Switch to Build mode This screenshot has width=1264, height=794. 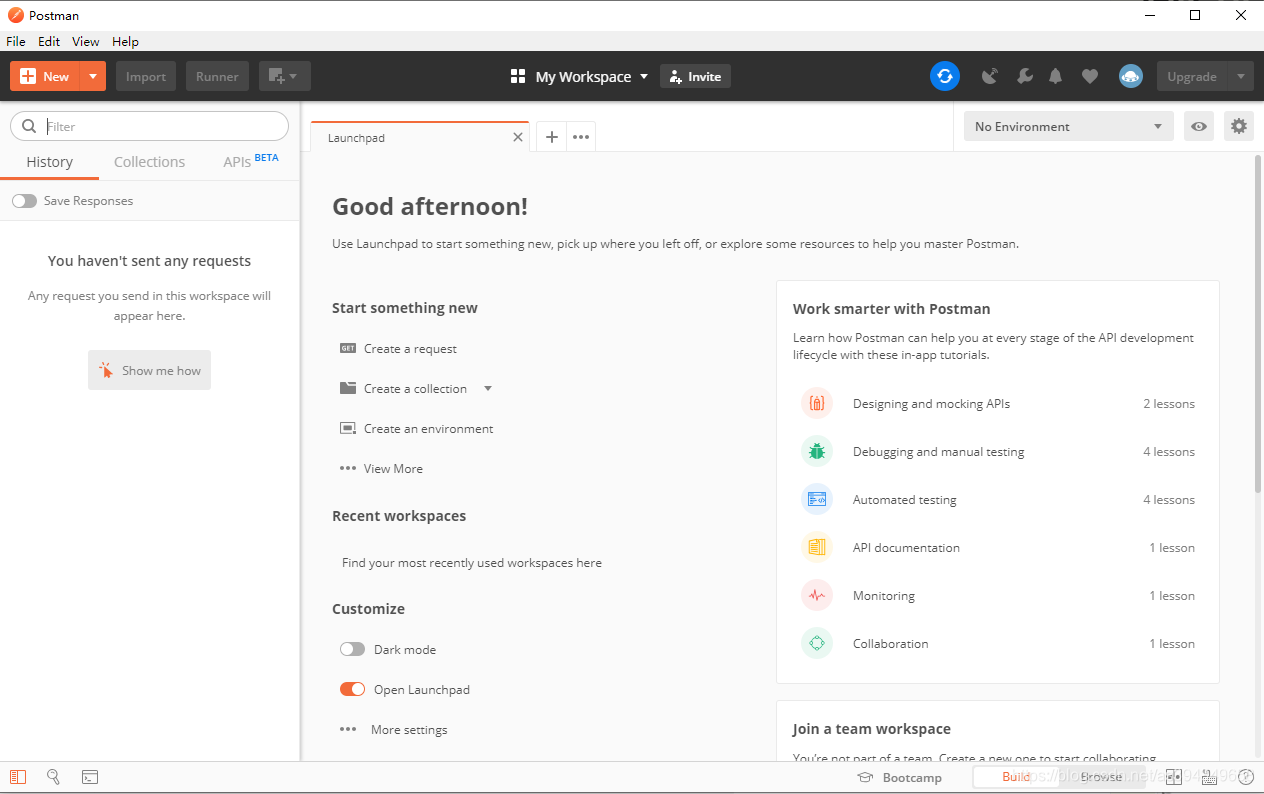pyautogui.click(x=1016, y=777)
